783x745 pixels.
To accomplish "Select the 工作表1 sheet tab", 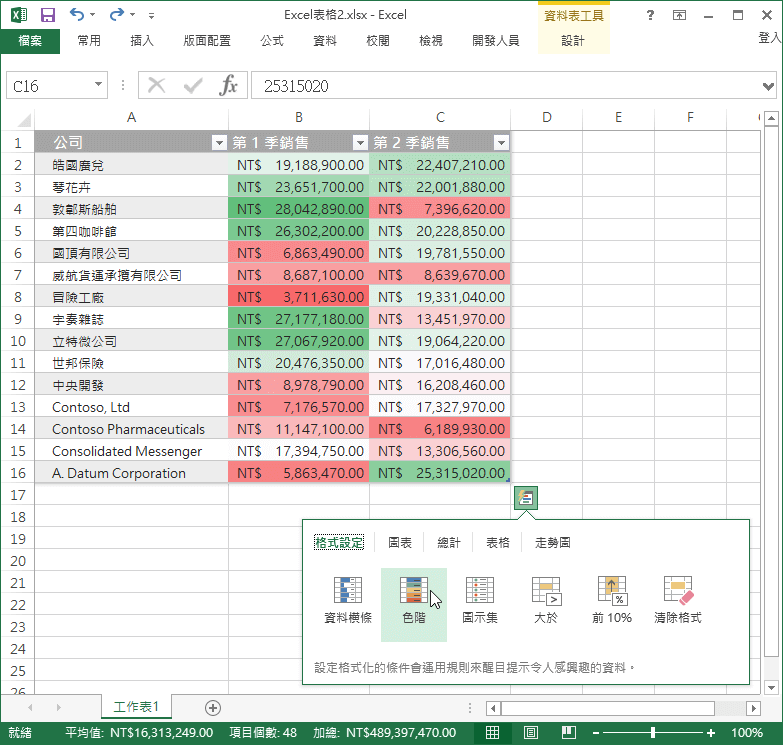I will 136,707.
